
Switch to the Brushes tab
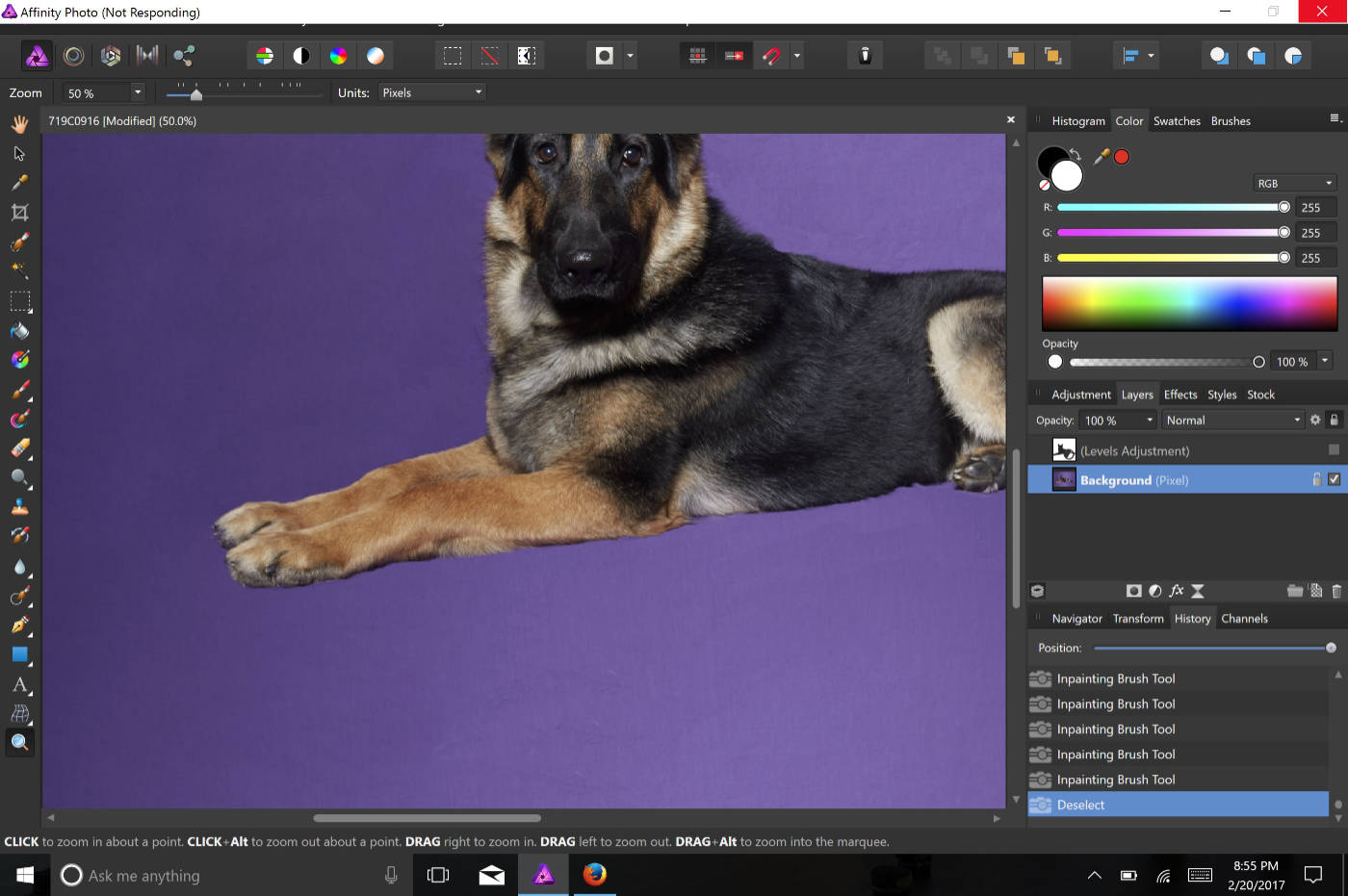point(1231,121)
